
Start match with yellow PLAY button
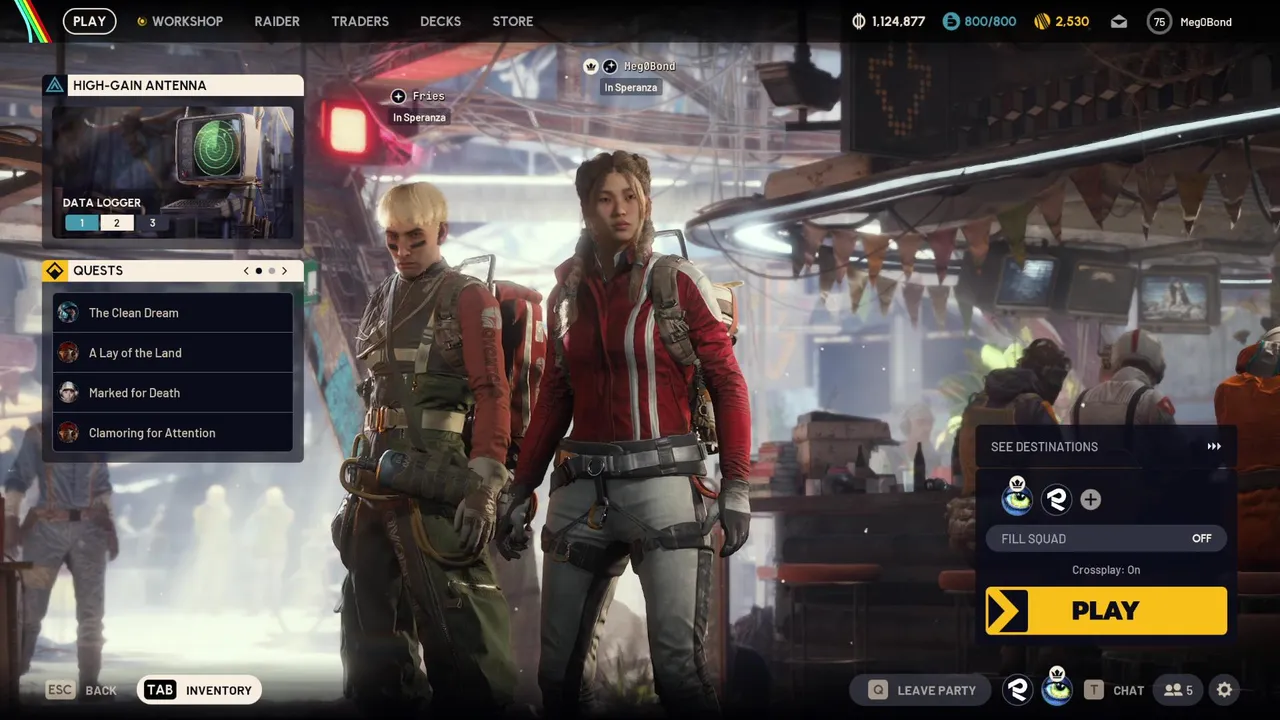[1106, 610]
